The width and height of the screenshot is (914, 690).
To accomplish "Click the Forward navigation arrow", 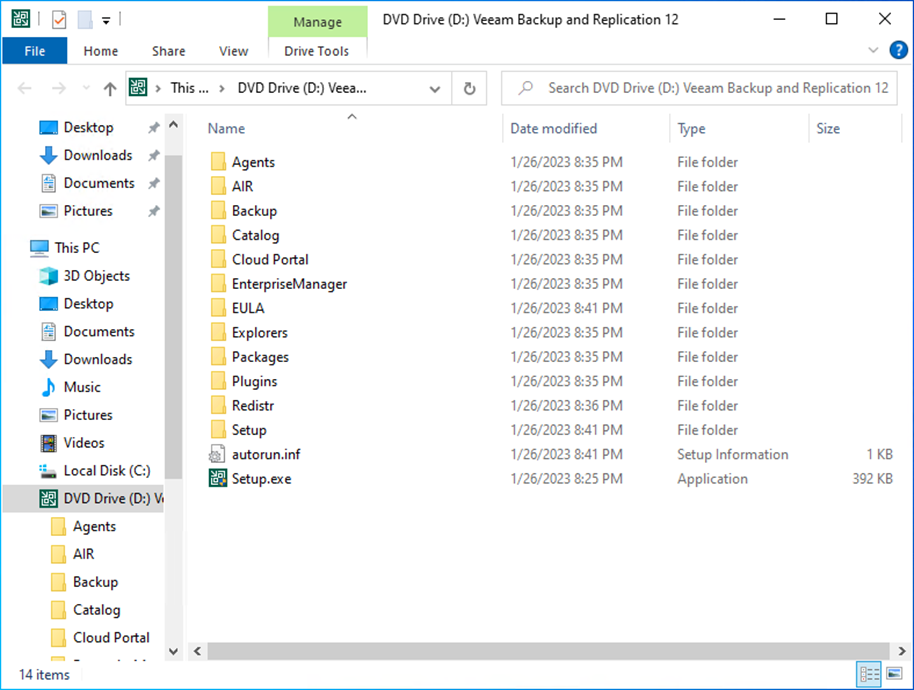I will (59, 89).
